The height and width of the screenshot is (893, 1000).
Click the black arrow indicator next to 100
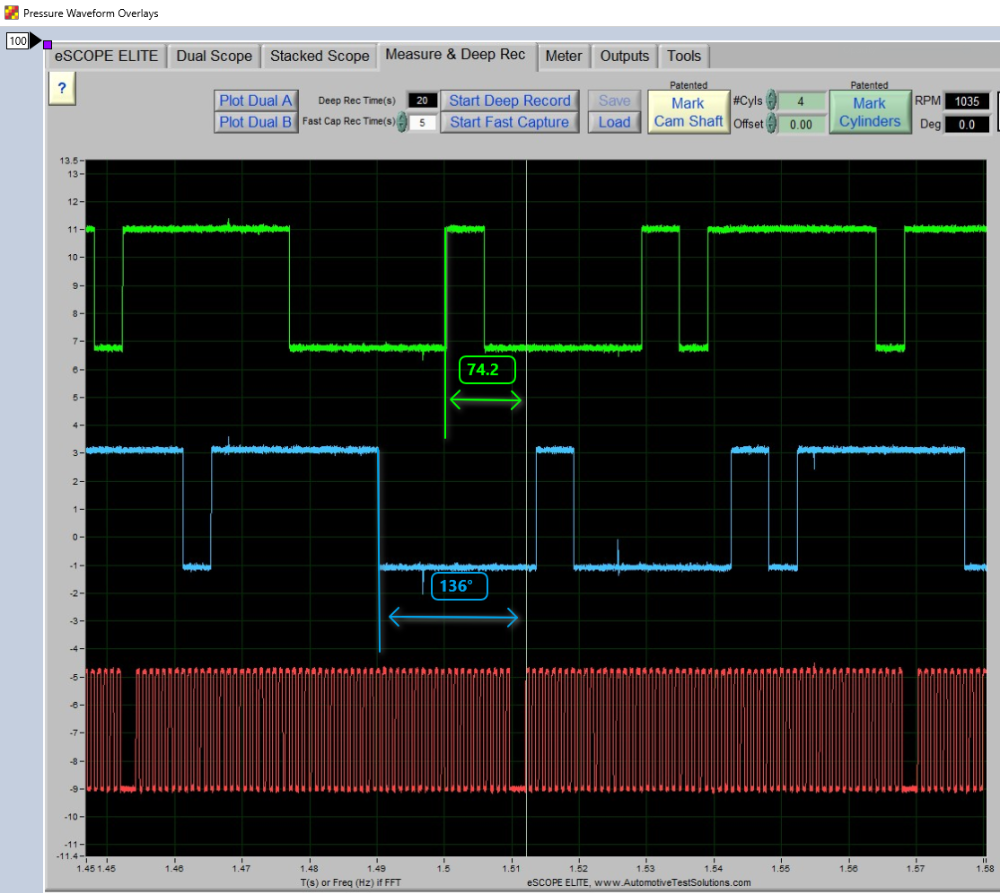[x=35, y=41]
